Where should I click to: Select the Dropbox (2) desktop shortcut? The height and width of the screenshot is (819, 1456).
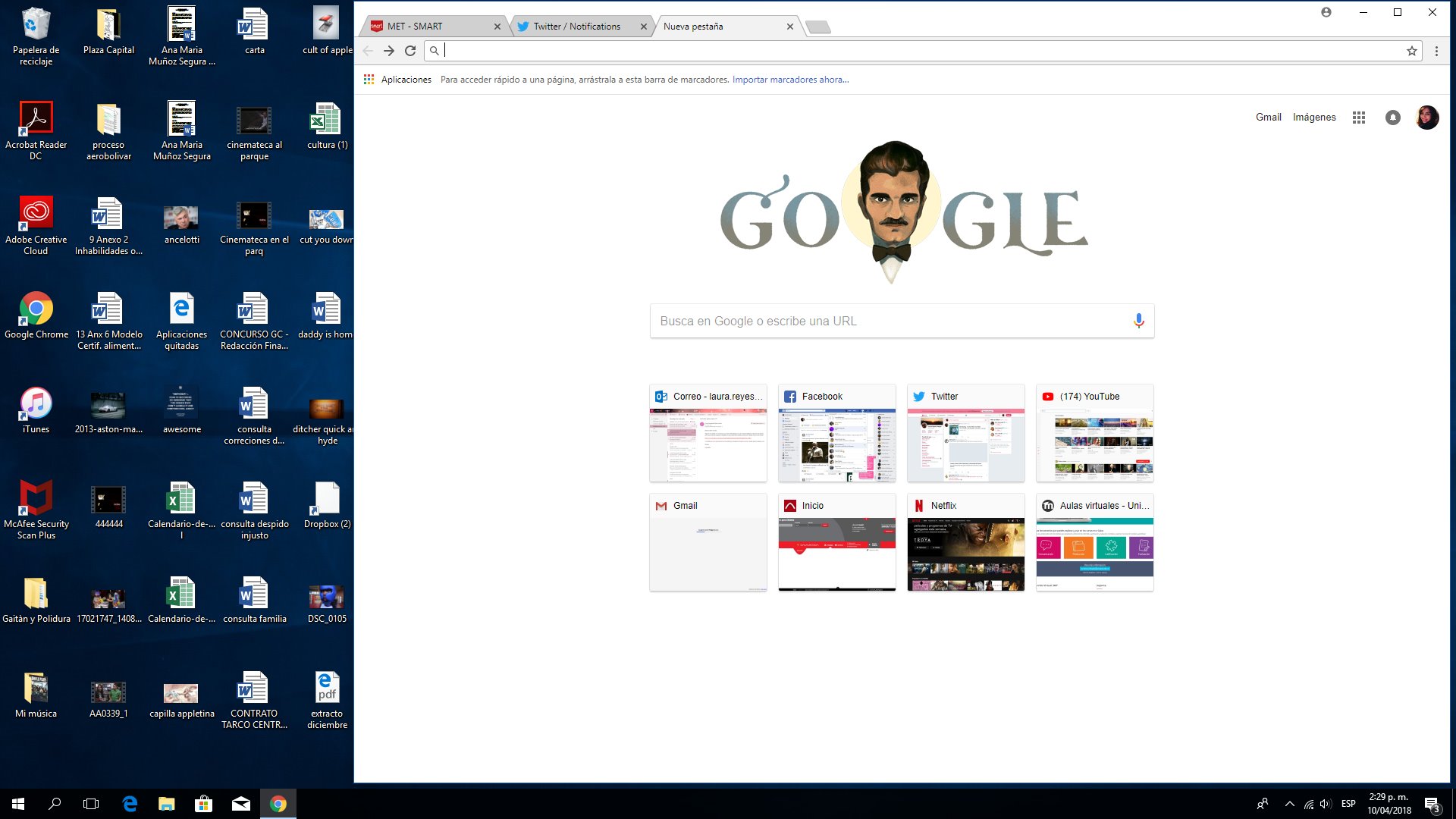point(328,504)
